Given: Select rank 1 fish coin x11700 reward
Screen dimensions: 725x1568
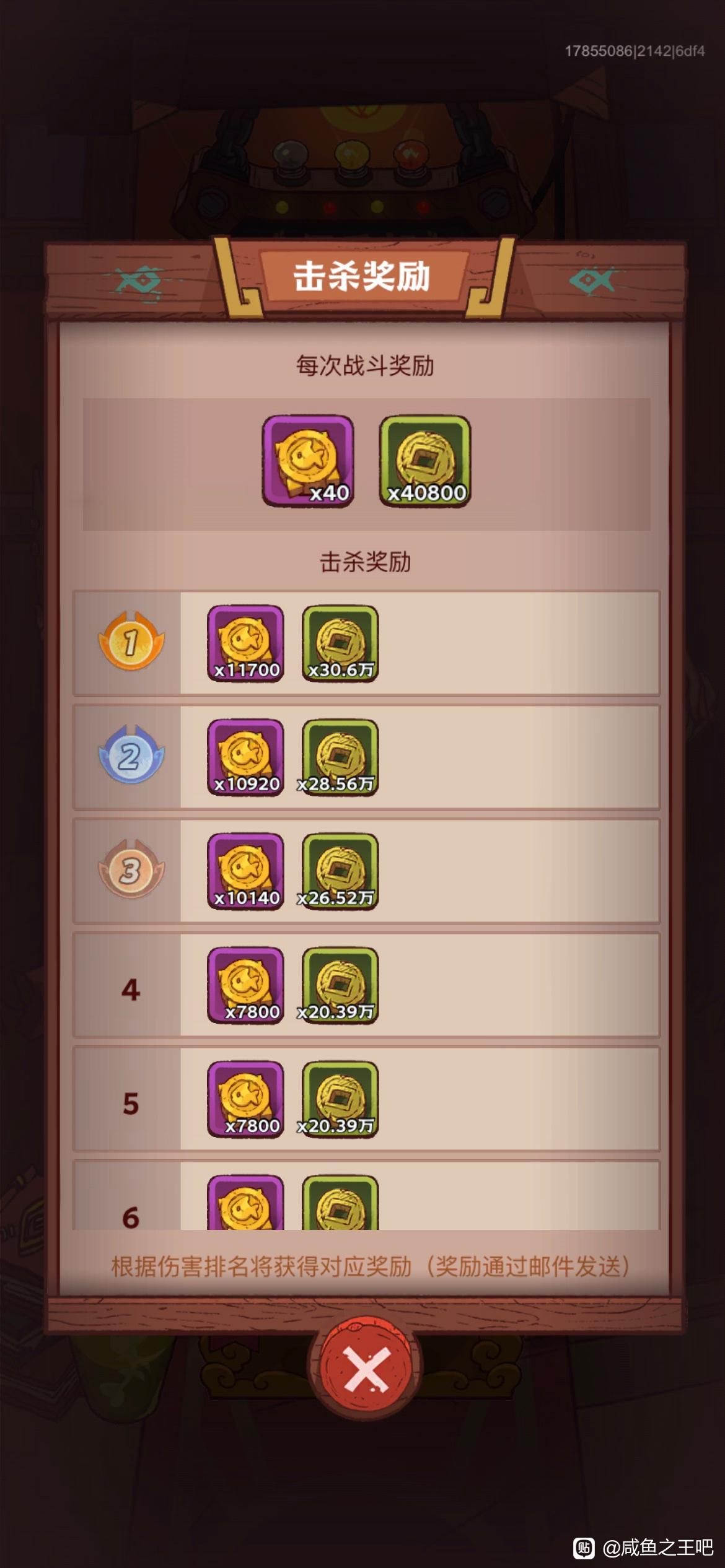Looking at the screenshot, I should tap(245, 643).
